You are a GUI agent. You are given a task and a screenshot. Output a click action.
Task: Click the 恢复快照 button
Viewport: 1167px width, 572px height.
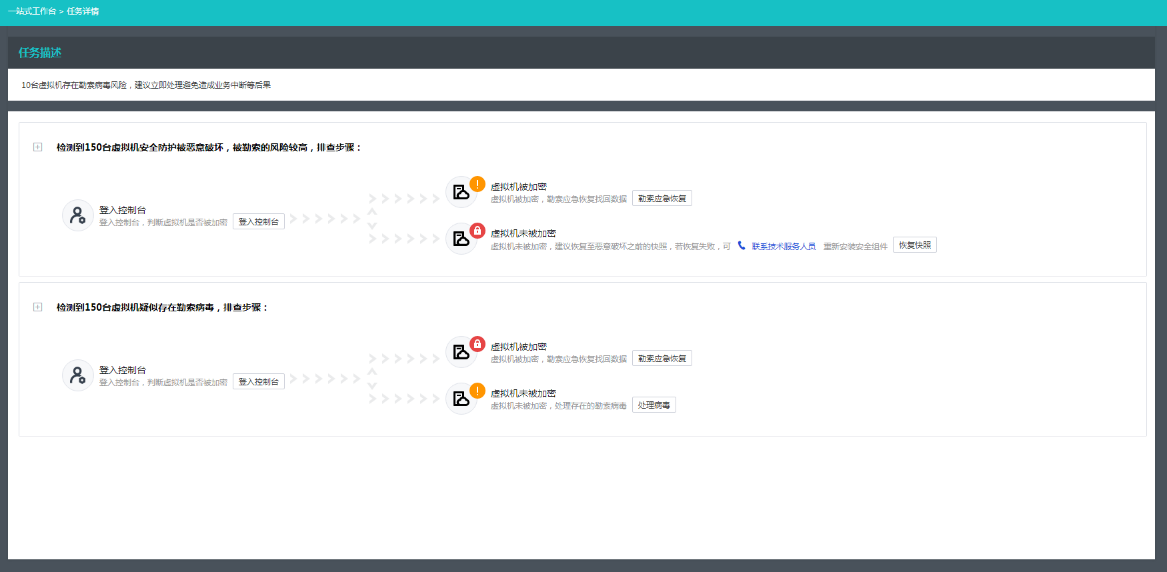pos(914,245)
